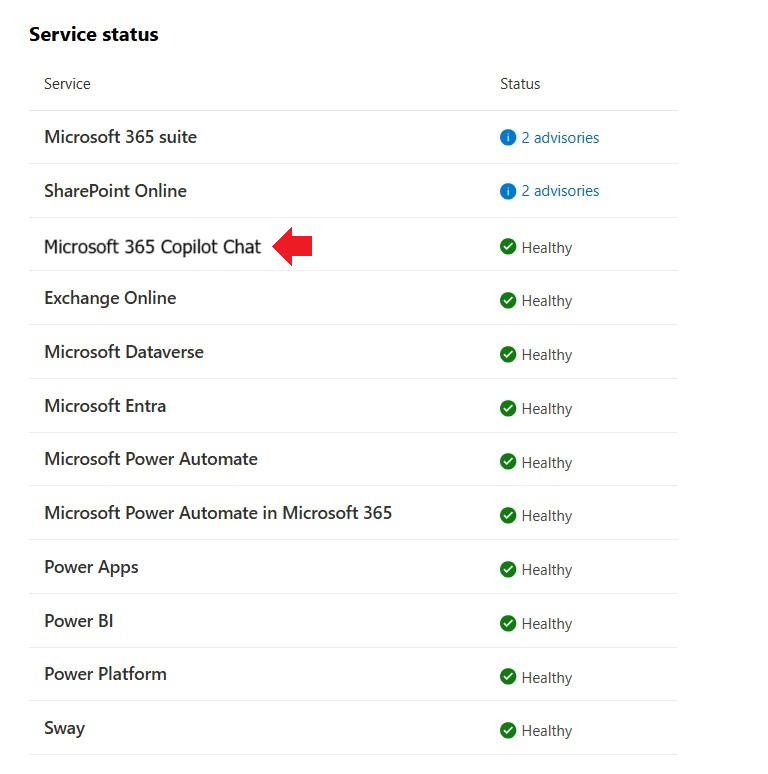This screenshot has width=768, height=774.
Task: Click the Status column header
Action: tap(520, 84)
